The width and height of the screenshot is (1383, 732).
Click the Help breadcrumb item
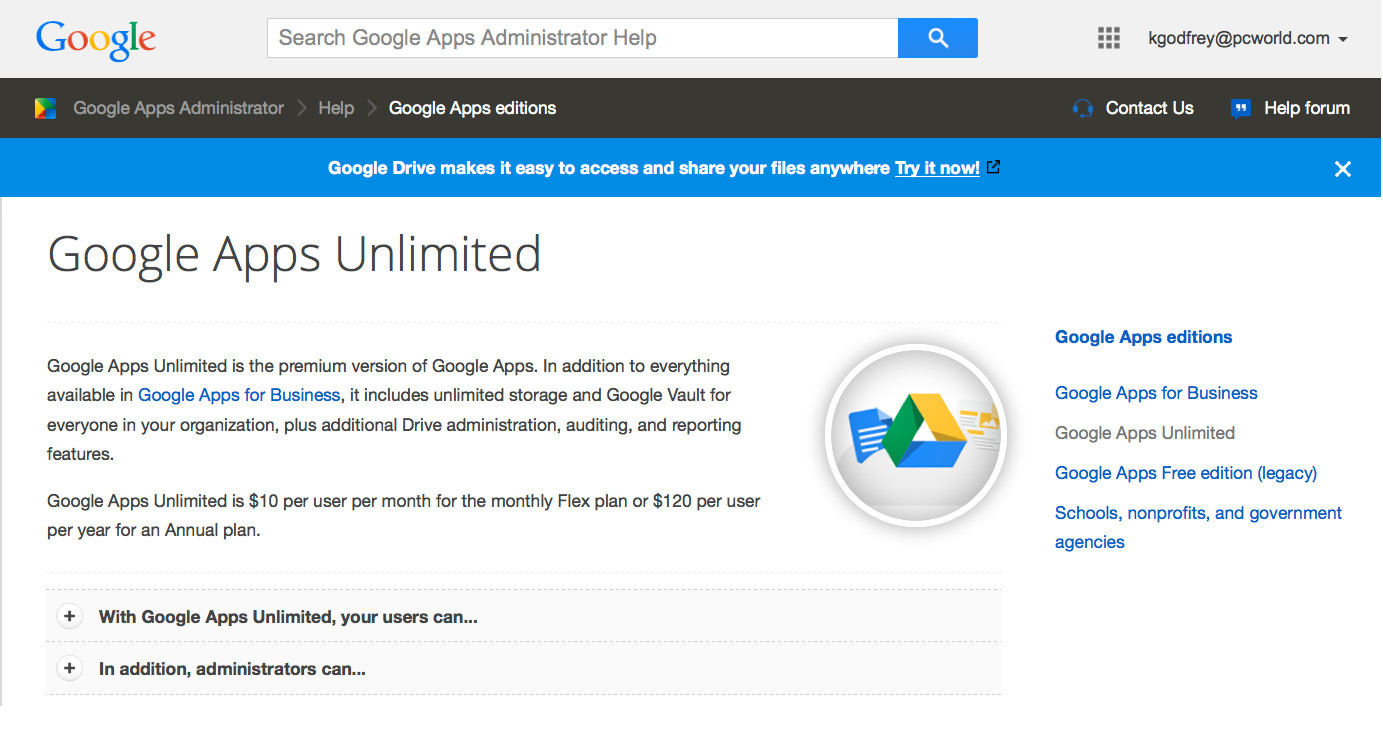click(x=336, y=108)
